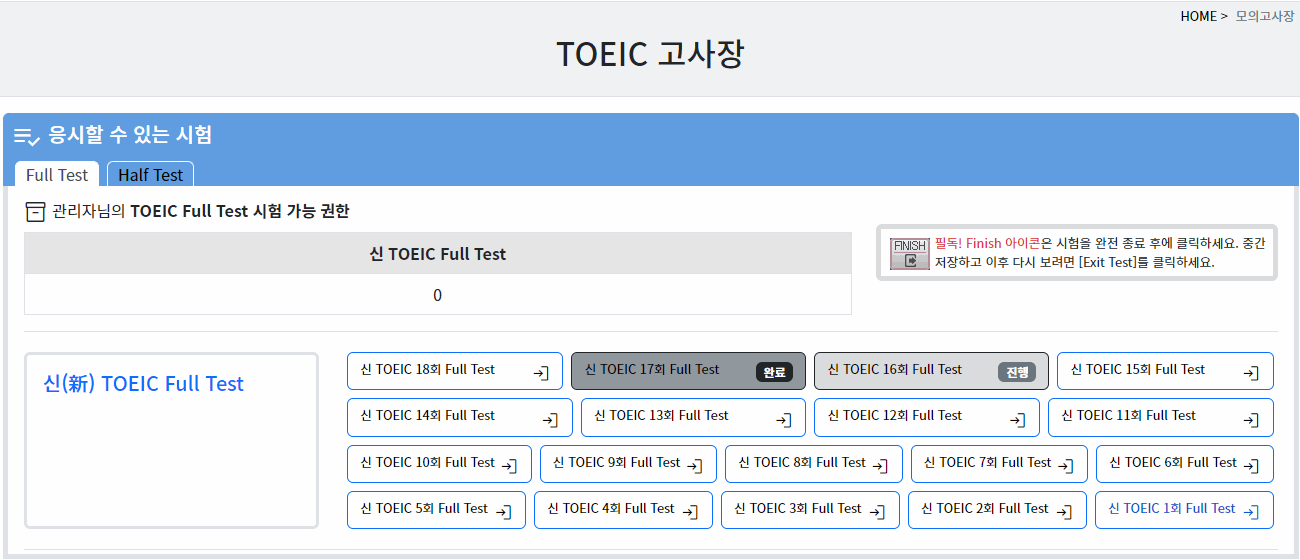Viewport: 1300px width, 560px height.
Task: Click the archive icon beside 관리자님
Action: pyautogui.click(x=36, y=211)
